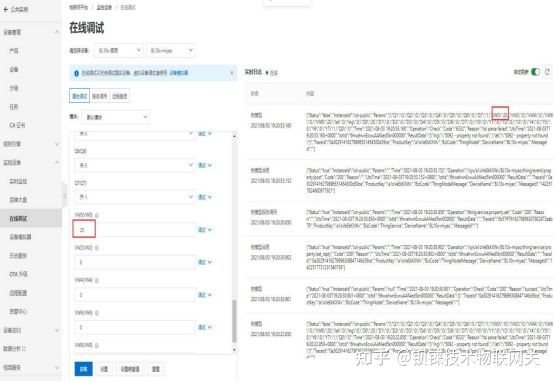Click the 重置 button
The image size is (554, 382).
(x=156, y=369)
